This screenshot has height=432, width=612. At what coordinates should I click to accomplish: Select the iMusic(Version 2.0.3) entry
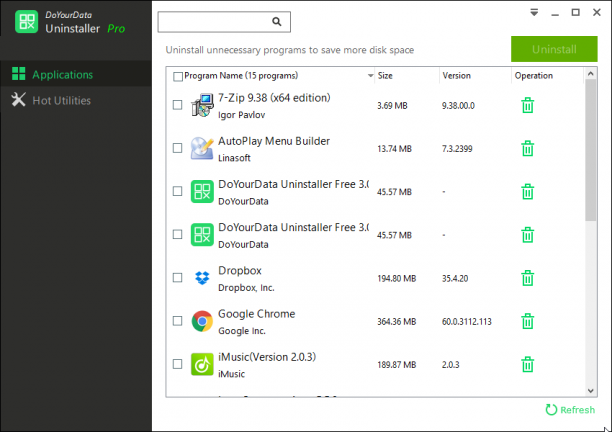pos(267,357)
